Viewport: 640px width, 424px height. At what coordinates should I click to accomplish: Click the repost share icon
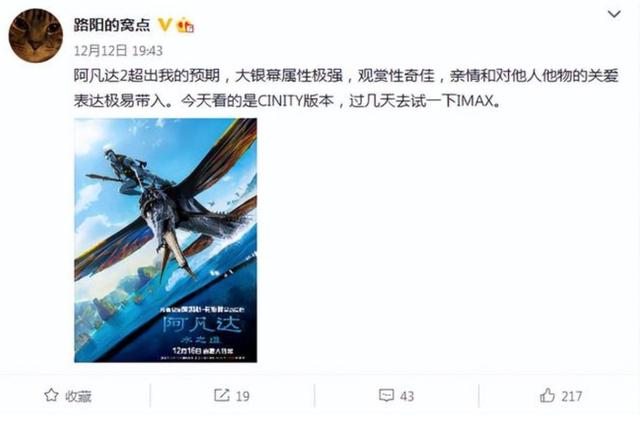pos(222,395)
